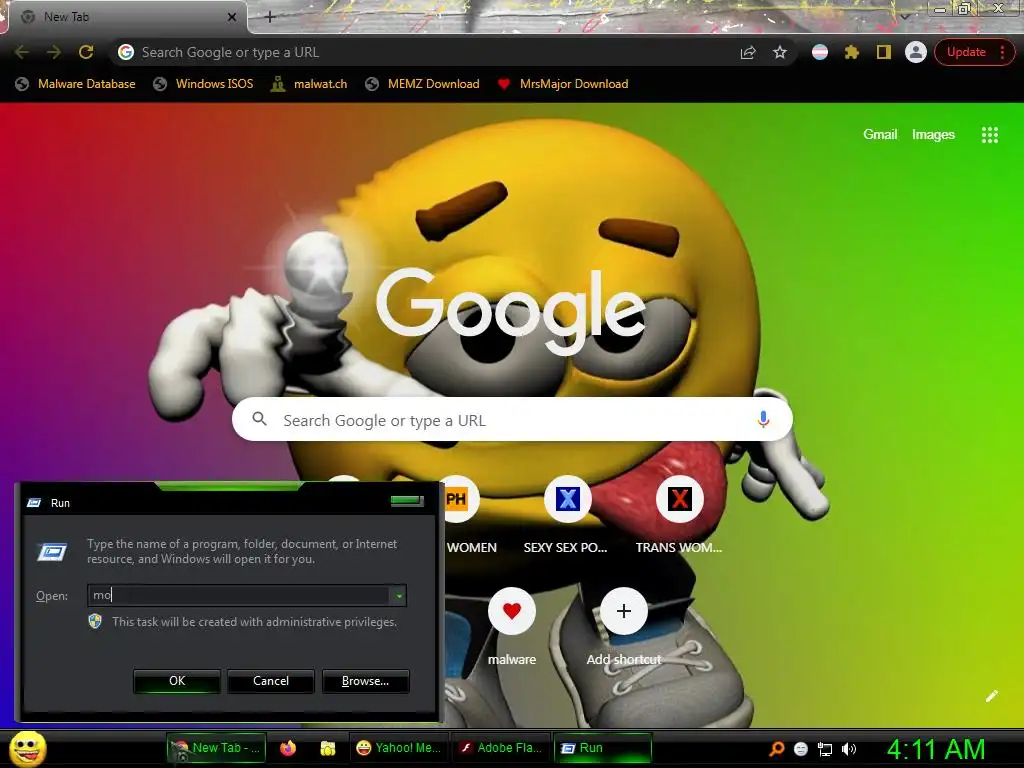
Task: Click the magnifier icon in the search box
Action: (x=259, y=419)
